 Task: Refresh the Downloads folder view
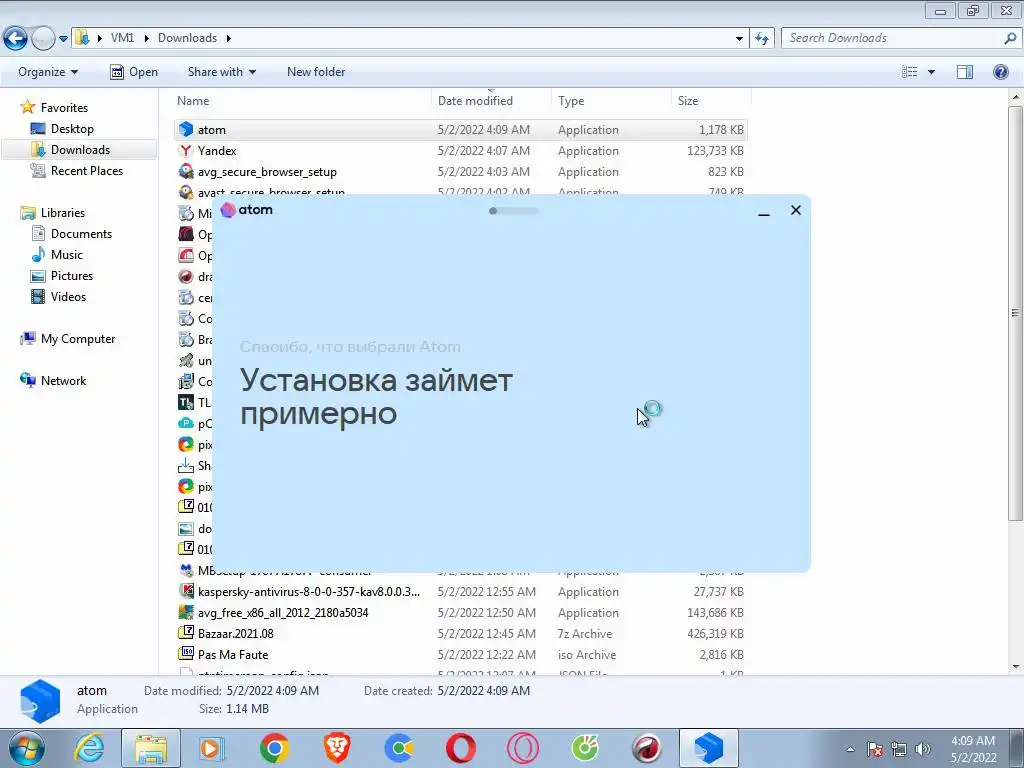point(761,38)
